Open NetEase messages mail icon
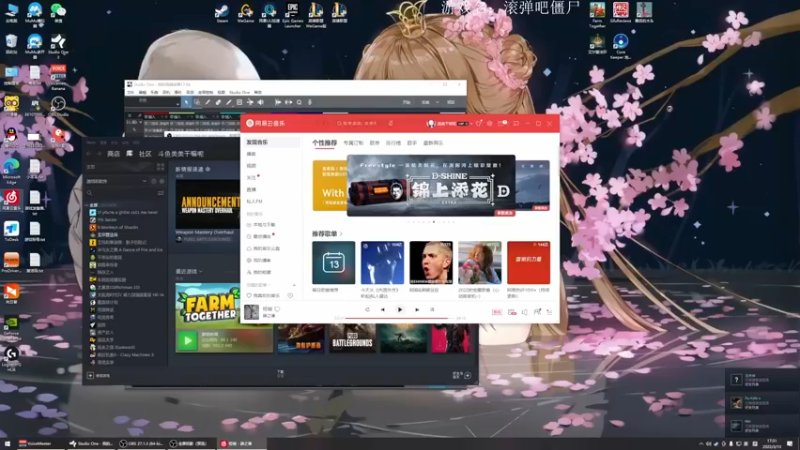Viewport: 800px width, 450px height. [502, 123]
